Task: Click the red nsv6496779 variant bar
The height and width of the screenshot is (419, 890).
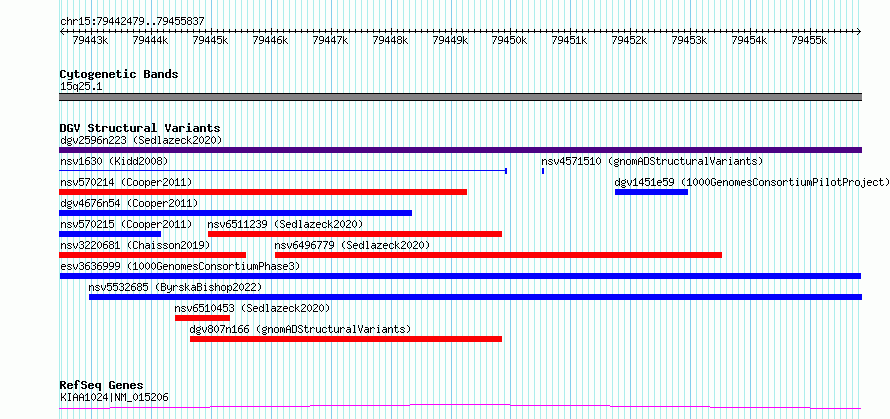Action: [x=498, y=255]
